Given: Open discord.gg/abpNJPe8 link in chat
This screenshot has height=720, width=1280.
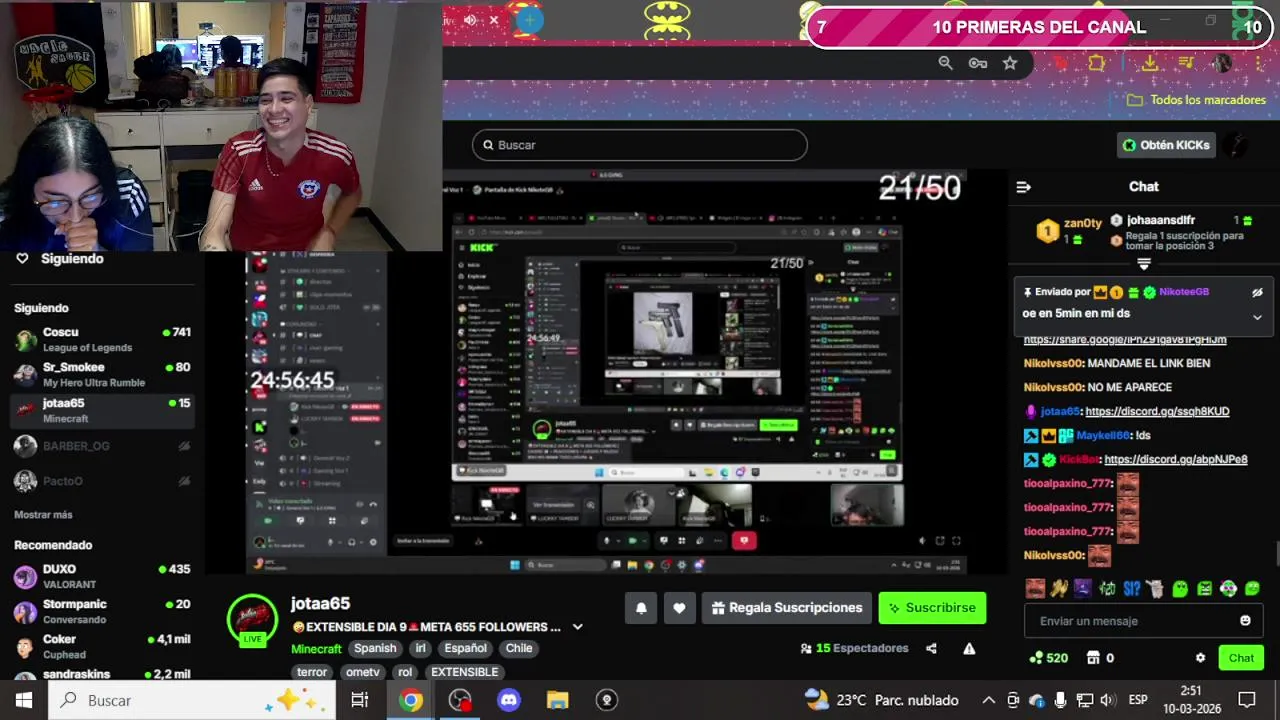Looking at the screenshot, I should [x=1176, y=459].
